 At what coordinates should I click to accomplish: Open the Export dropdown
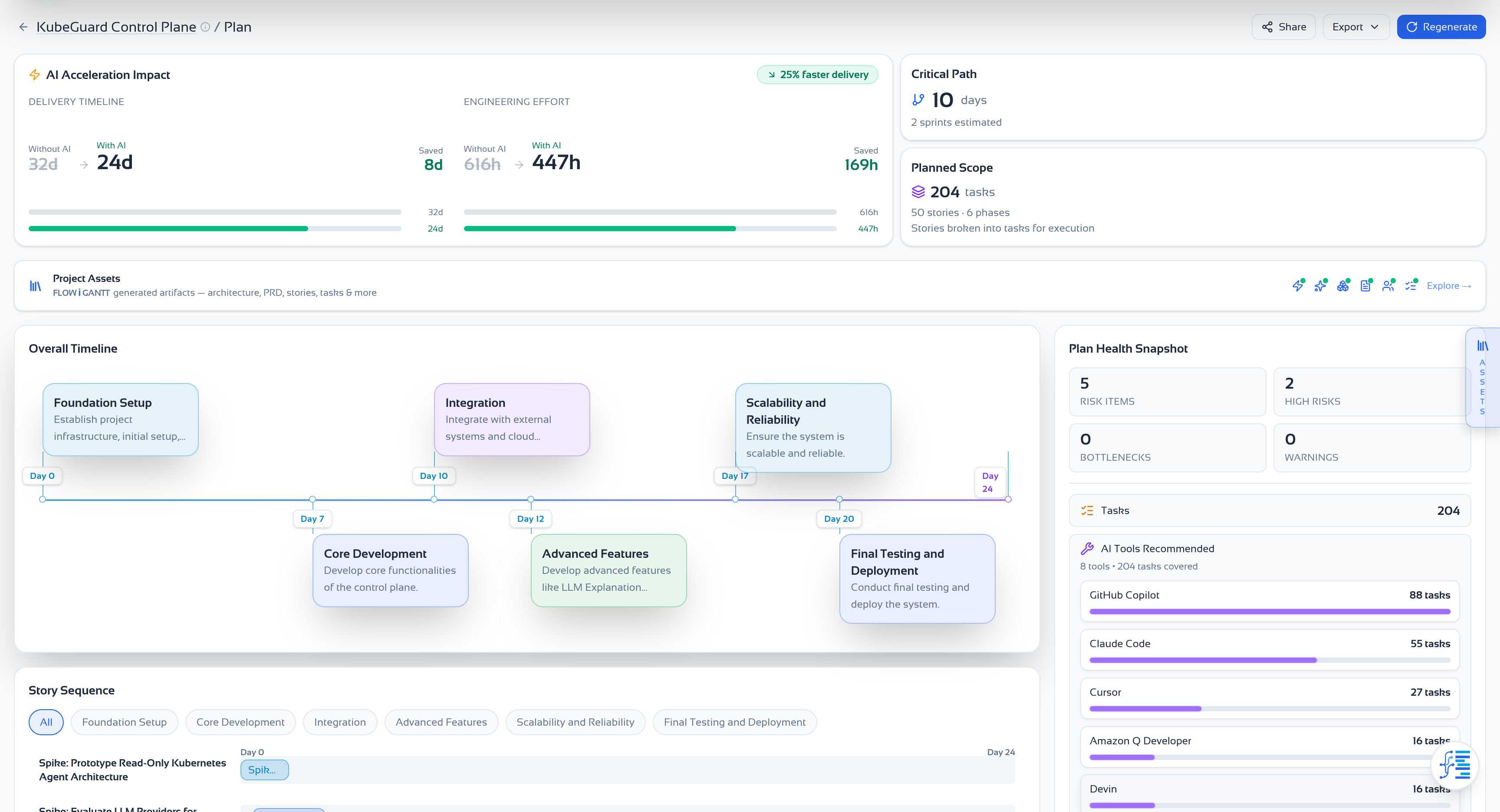click(x=1355, y=27)
